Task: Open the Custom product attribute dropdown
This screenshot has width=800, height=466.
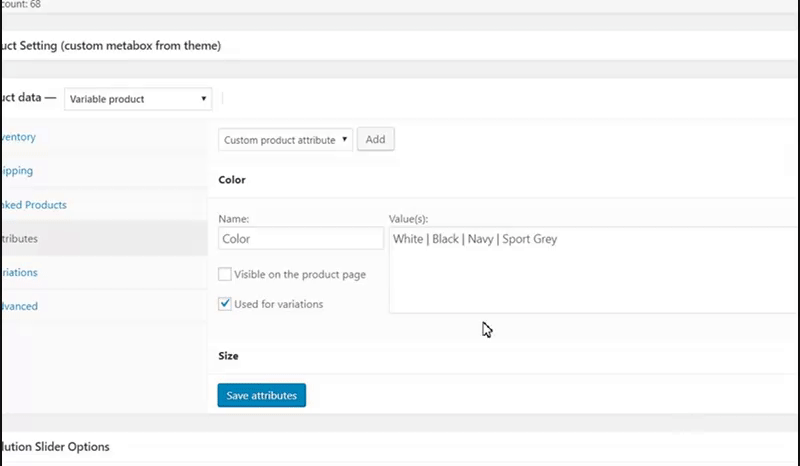Action: [x=285, y=140]
